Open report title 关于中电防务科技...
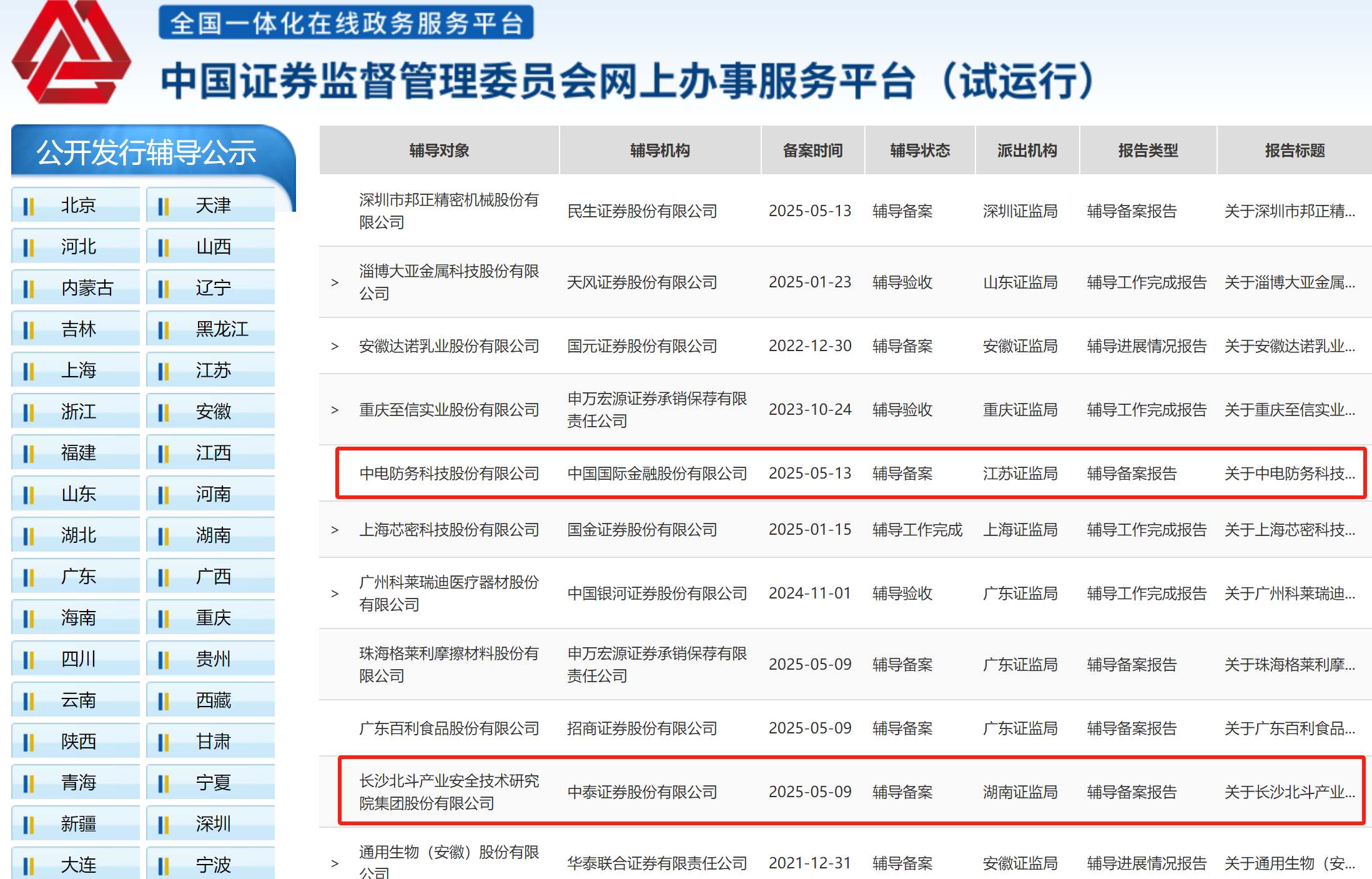Viewport: 1372px width, 879px height. pos(1290,474)
